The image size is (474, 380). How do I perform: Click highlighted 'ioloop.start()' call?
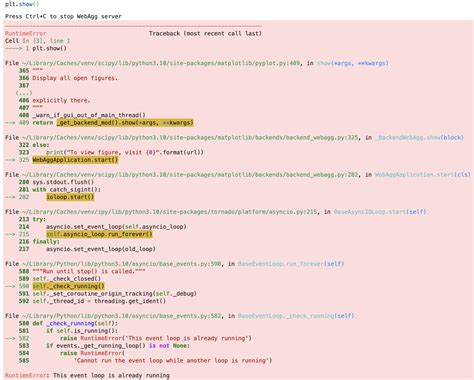(70, 197)
